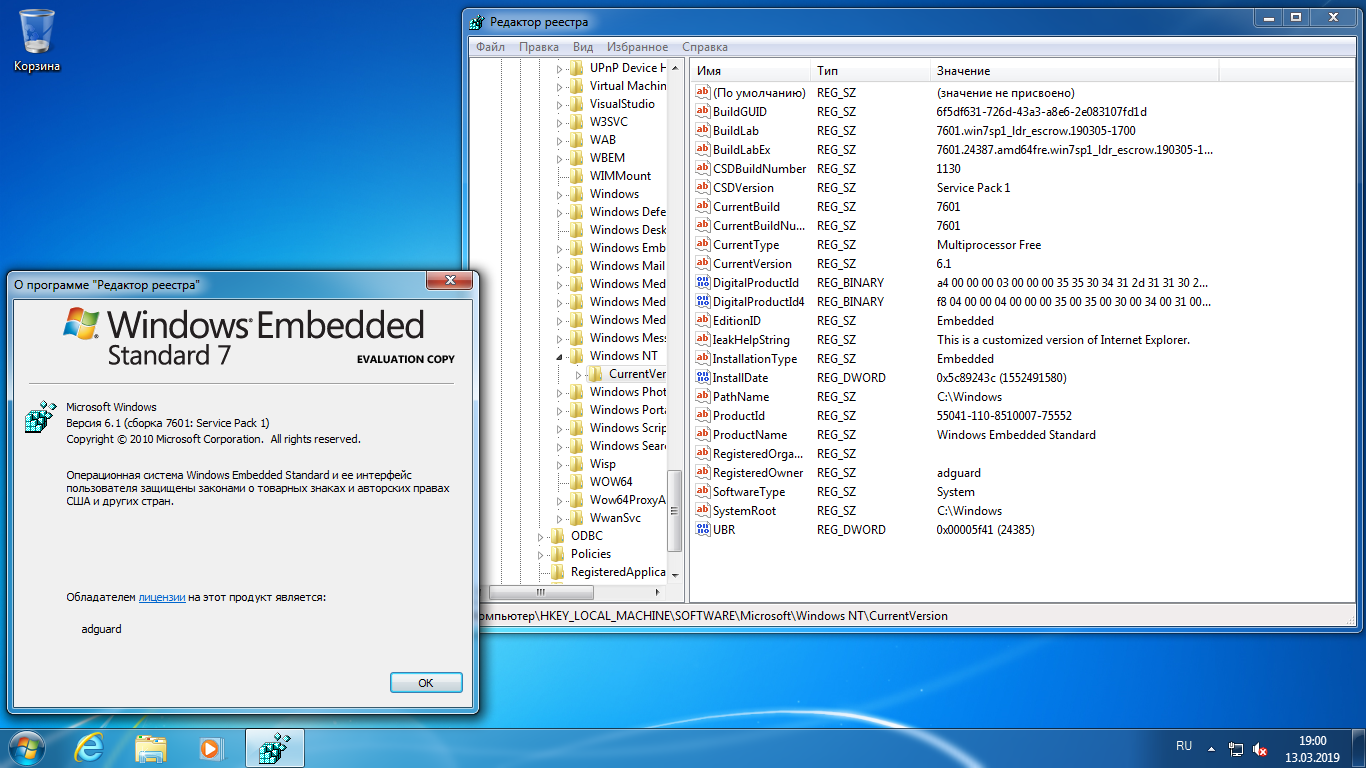Select Registry Editor taskbar button
1366x768 pixels.
[274, 747]
